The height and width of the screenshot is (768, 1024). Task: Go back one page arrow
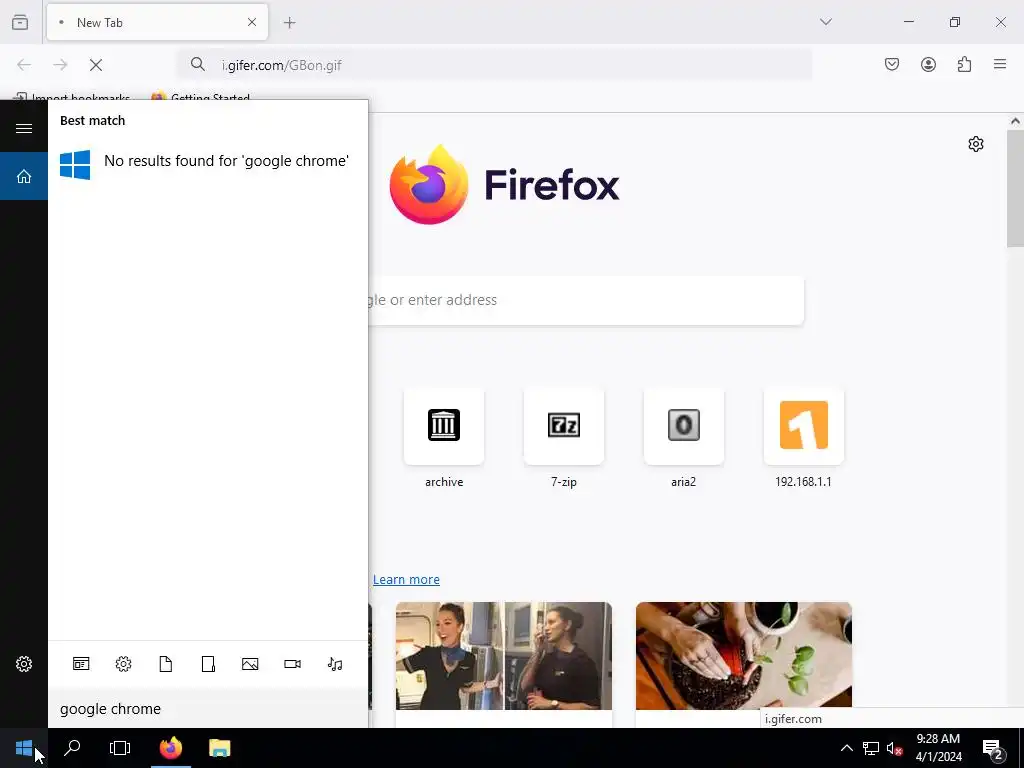24,65
